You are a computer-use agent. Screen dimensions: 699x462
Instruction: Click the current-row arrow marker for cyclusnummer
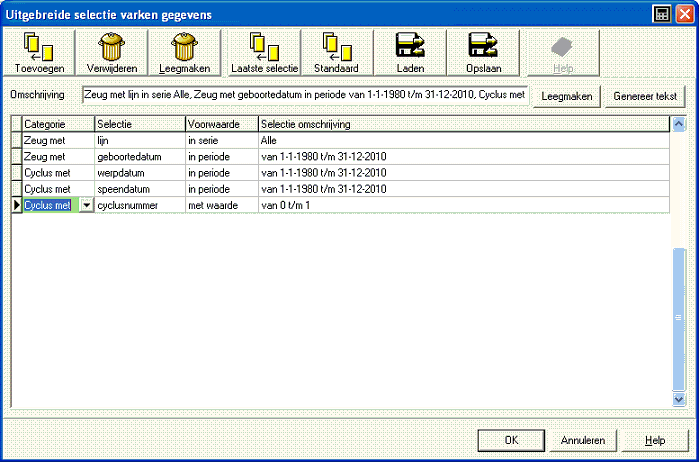pos(16,206)
